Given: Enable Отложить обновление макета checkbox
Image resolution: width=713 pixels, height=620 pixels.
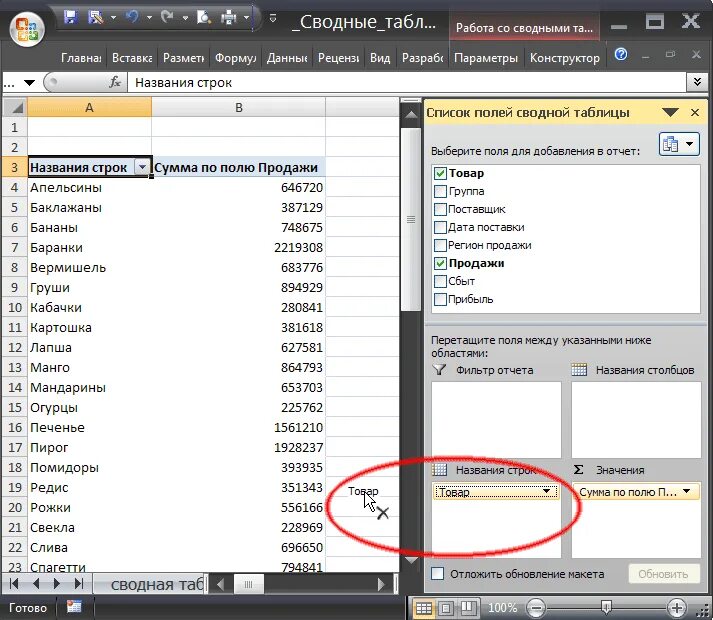Looking at the screenshot, I should tap(437, 574).
